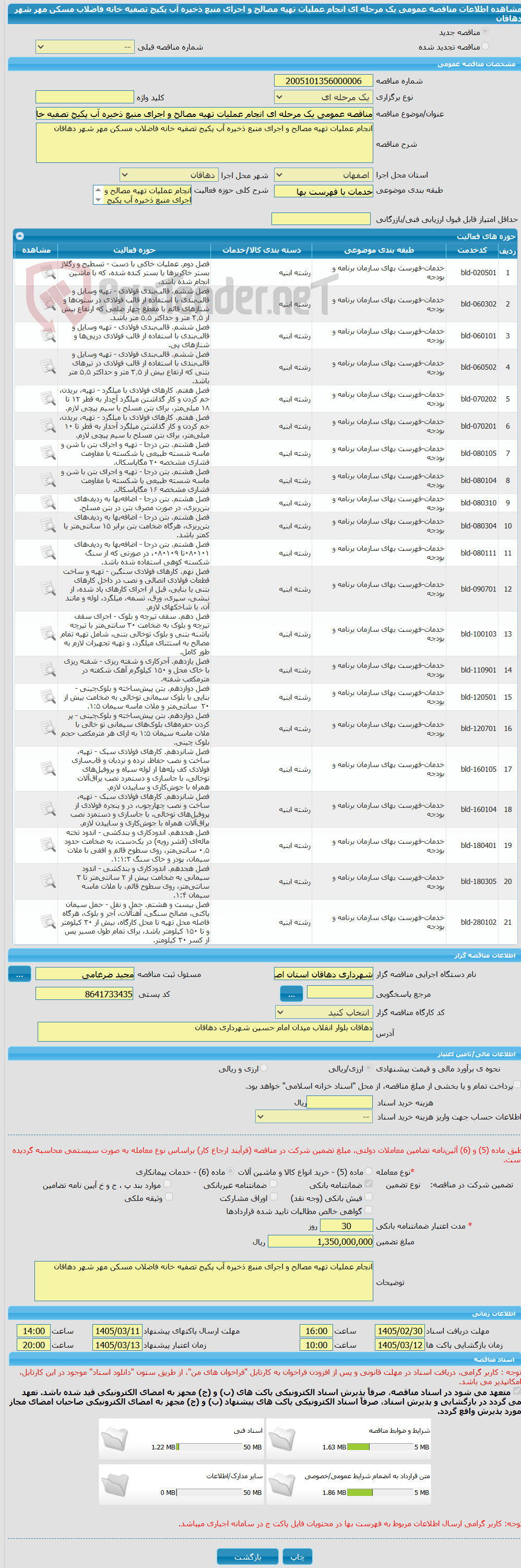Open view icon for row bld-080105
This screenshot has width=521, height=1568.
(48, 453)
